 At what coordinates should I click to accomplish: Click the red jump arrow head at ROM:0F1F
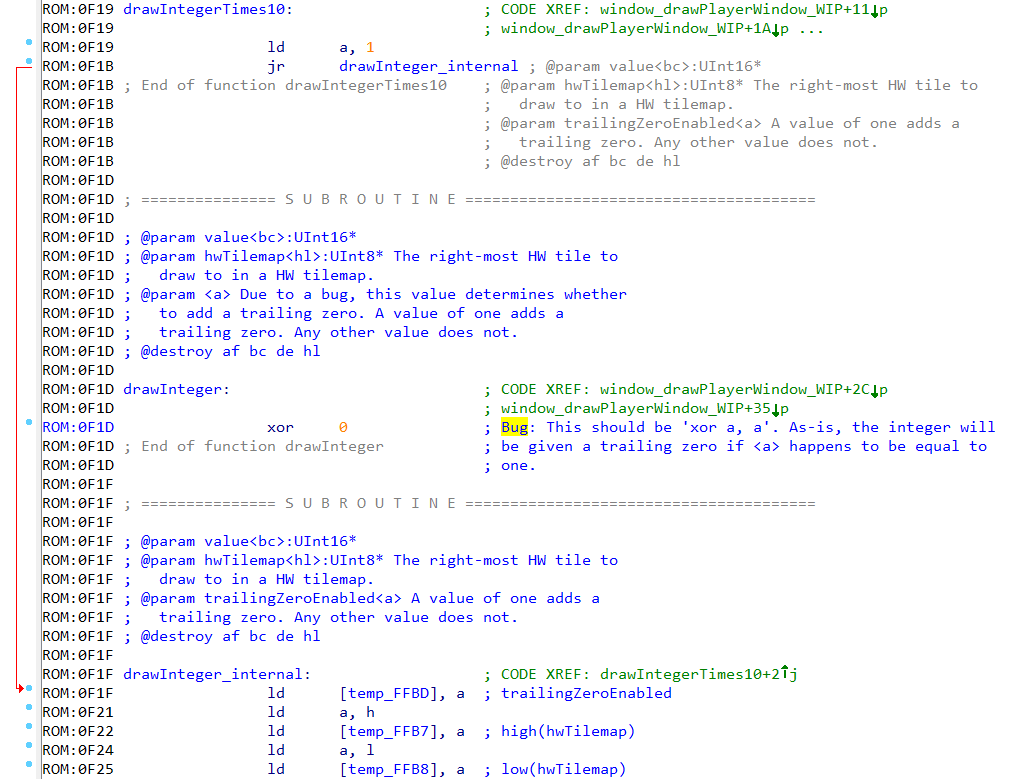[20, 688]
